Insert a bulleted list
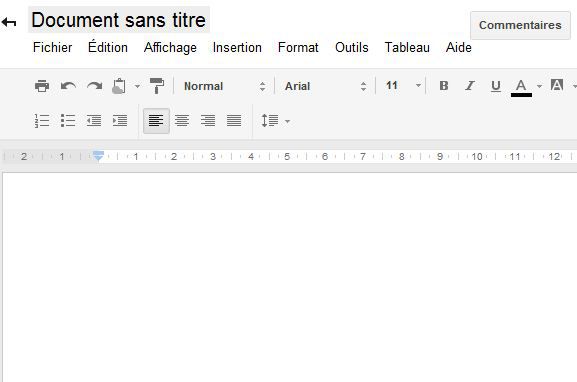Viewport: 577px width, 382px height. point(68,121)
